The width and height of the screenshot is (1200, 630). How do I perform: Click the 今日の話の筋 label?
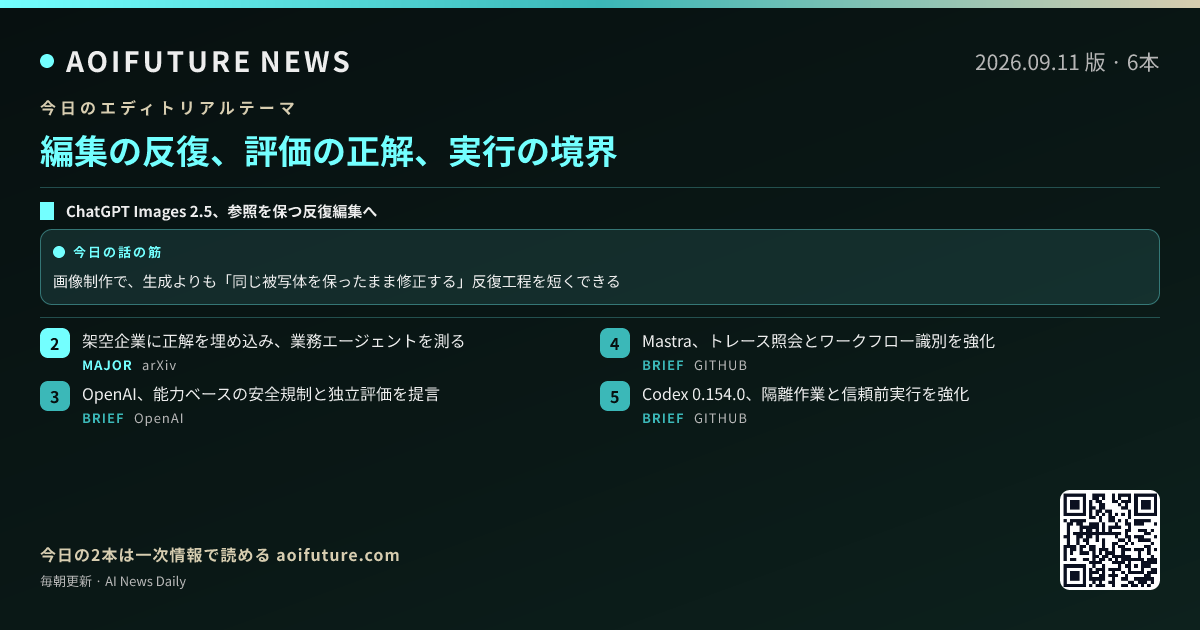click(x=117, y=251)
